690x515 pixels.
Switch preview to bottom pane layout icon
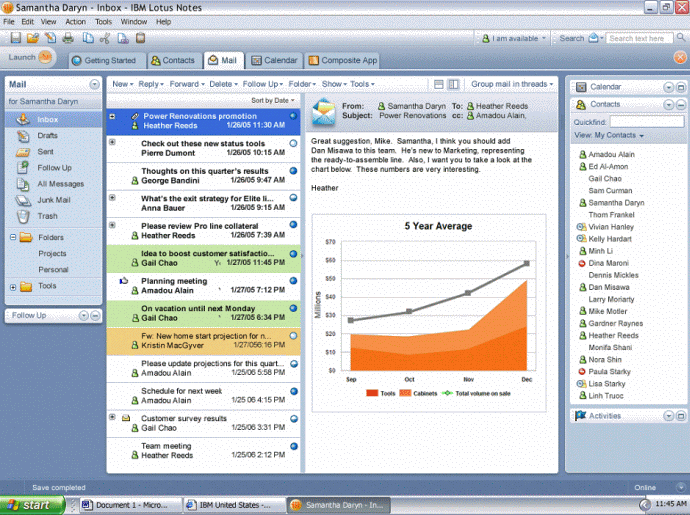439,84
